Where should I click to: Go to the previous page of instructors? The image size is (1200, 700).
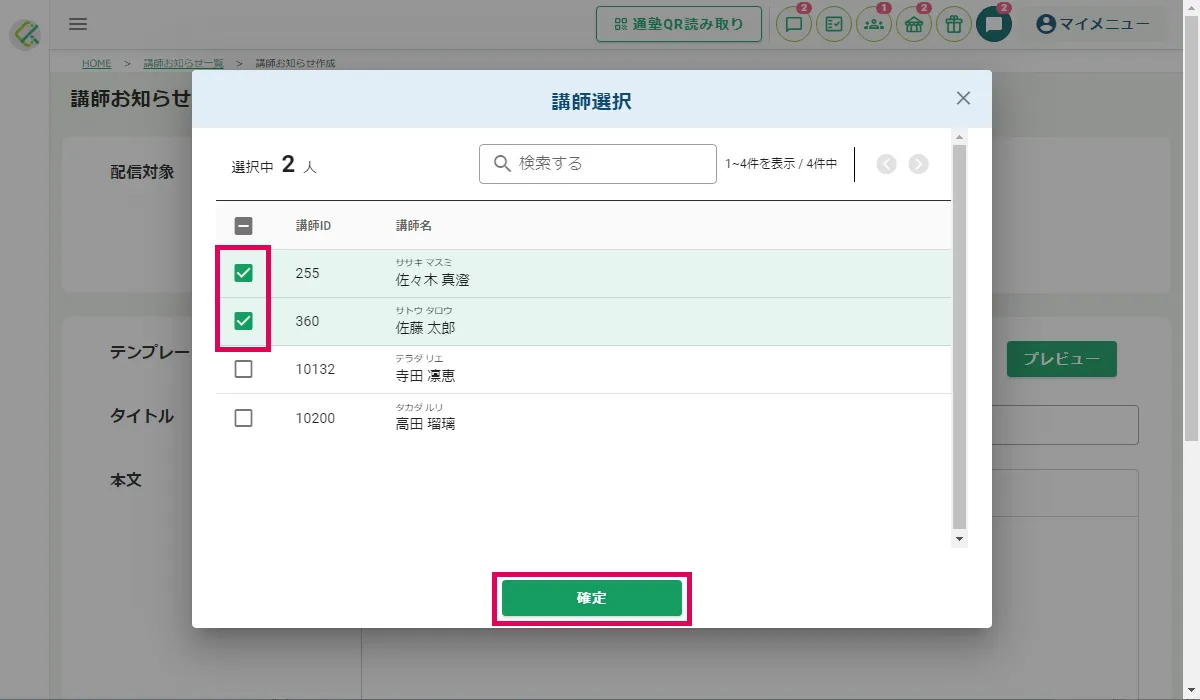pyautogui.click(x=886, y=164)
